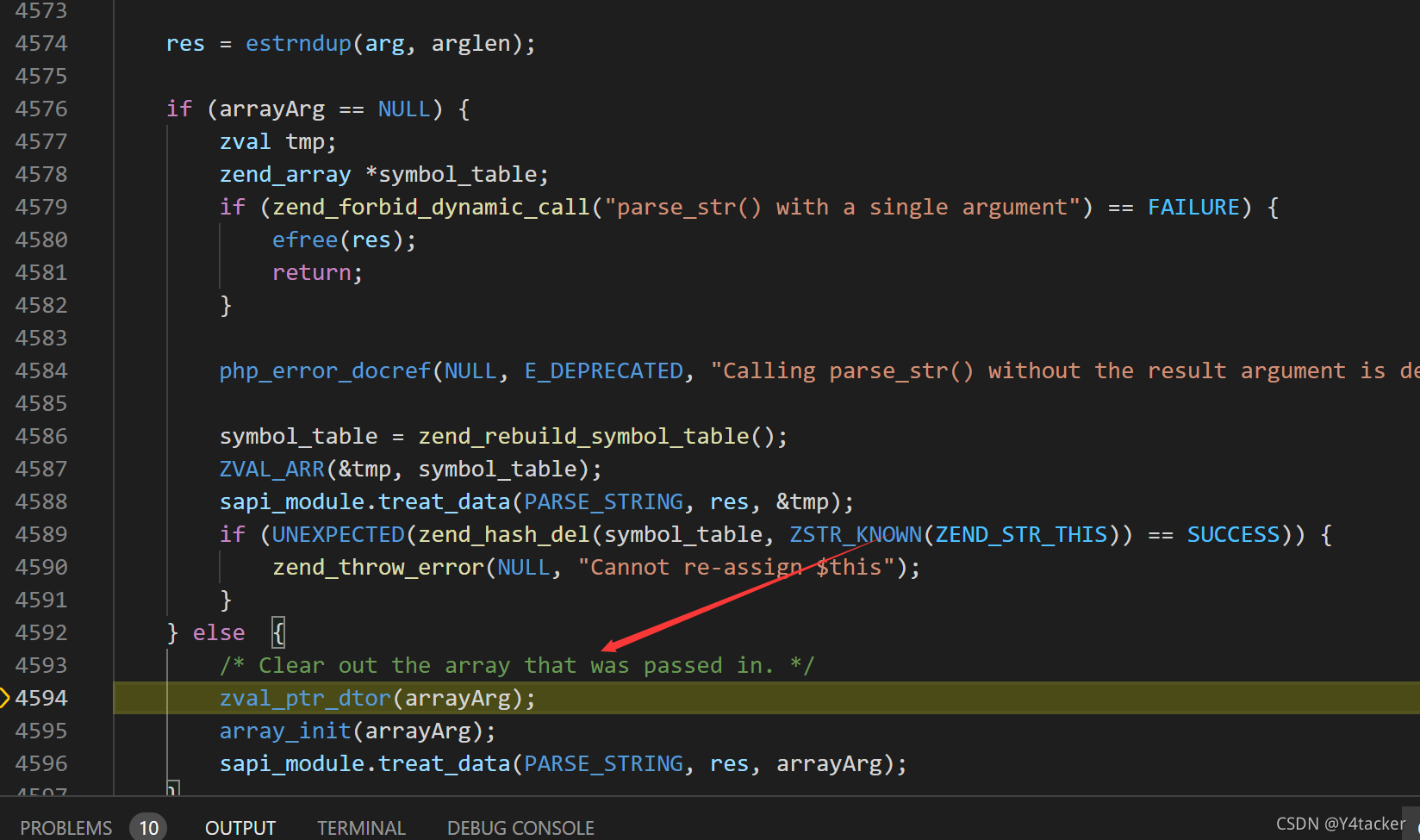The height and width of the screenshot is (840, 1420).
Task: Open the PROBLEMS panel tab
Action: click(x=65, y=828)
